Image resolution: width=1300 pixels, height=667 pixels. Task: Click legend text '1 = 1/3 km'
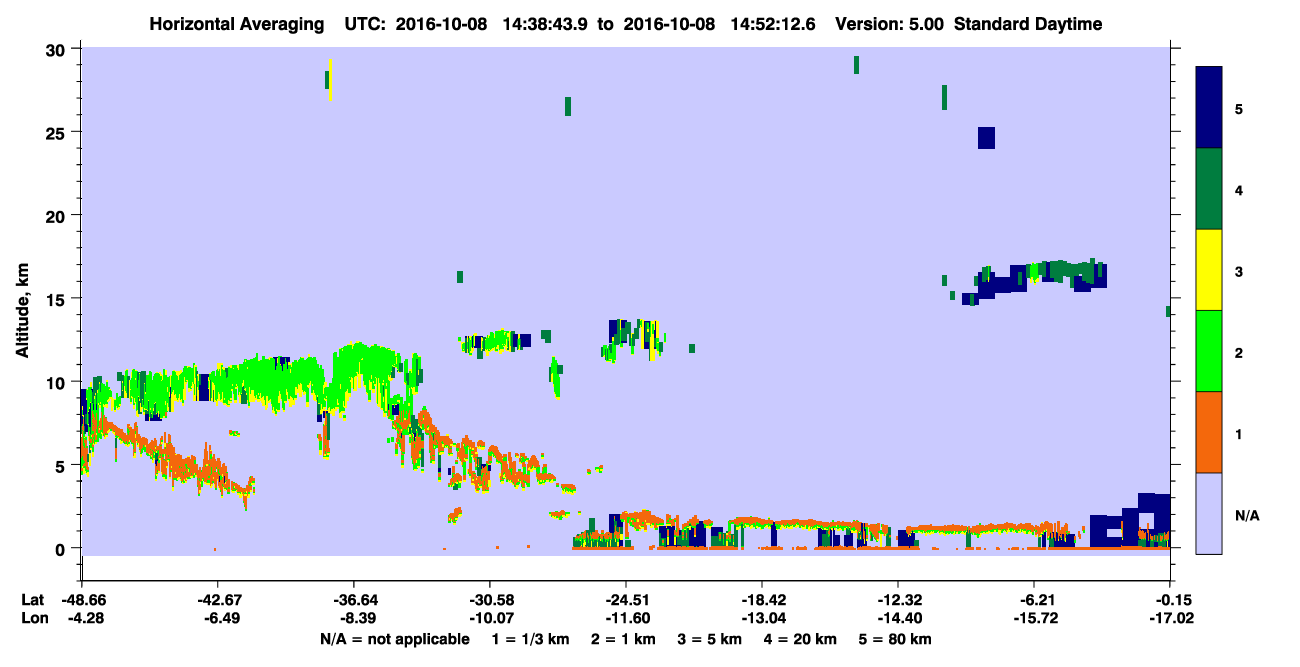[x=529, y=639]
